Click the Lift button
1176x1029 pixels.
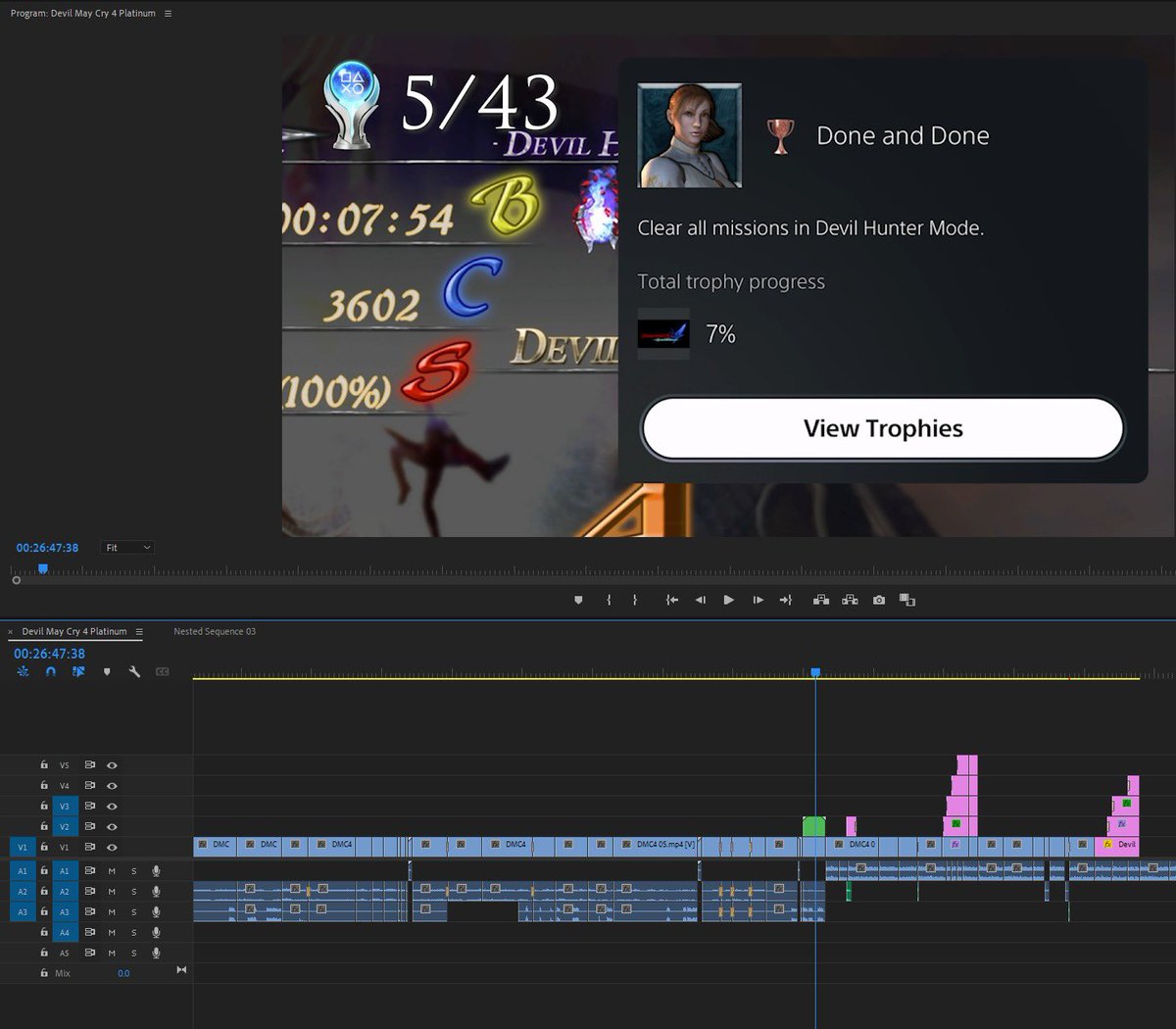tap(821, 600)
